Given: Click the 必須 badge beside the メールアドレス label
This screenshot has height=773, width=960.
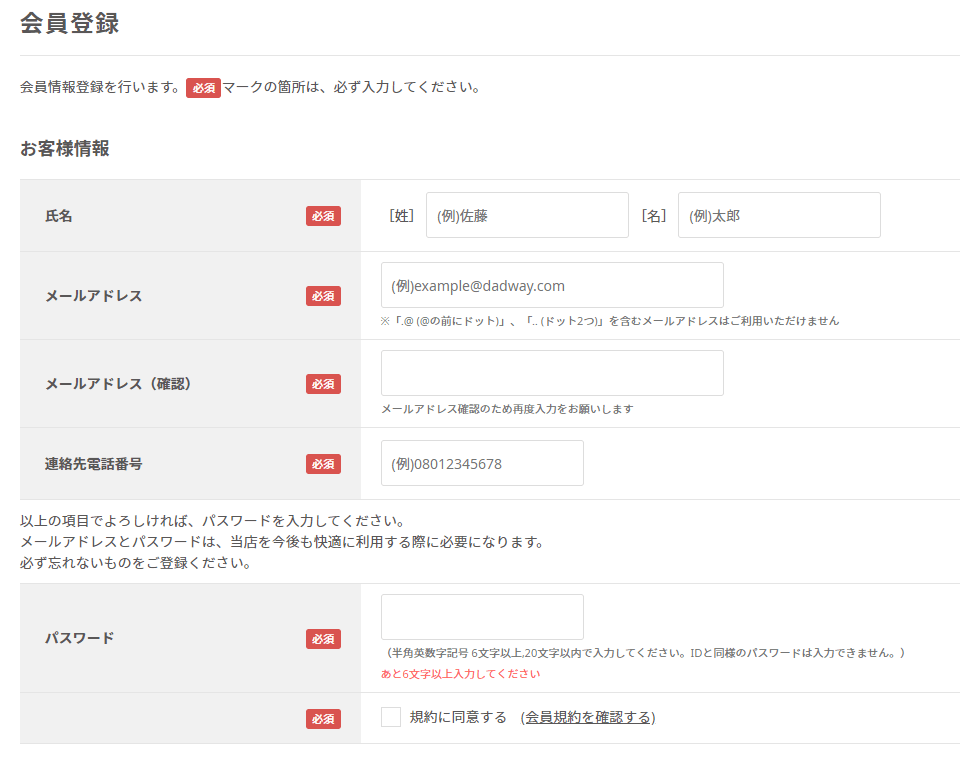Looking at the screenshot, I should tap(323, 296).
